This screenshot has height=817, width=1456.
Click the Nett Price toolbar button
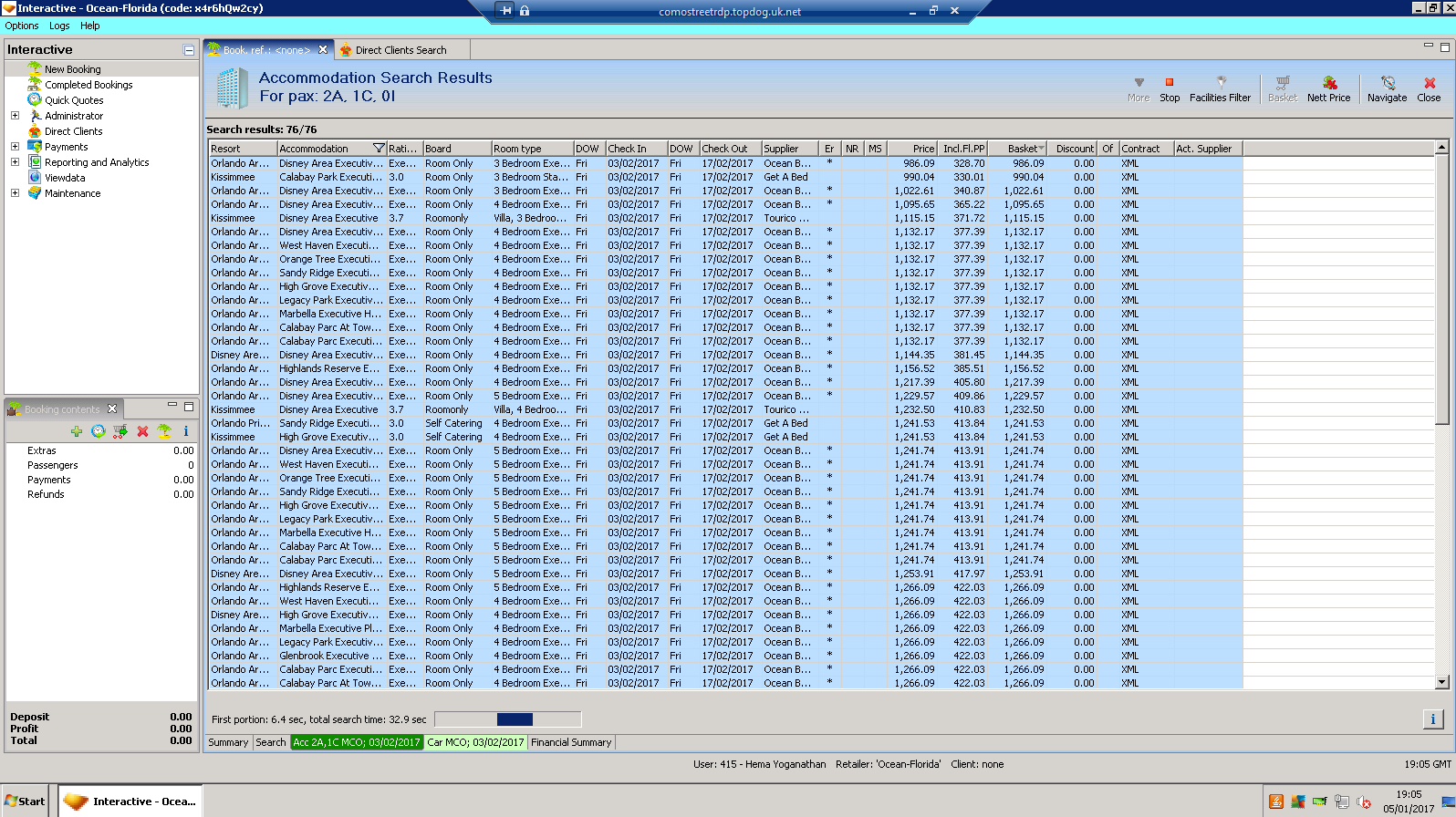tap(1328, 89)
